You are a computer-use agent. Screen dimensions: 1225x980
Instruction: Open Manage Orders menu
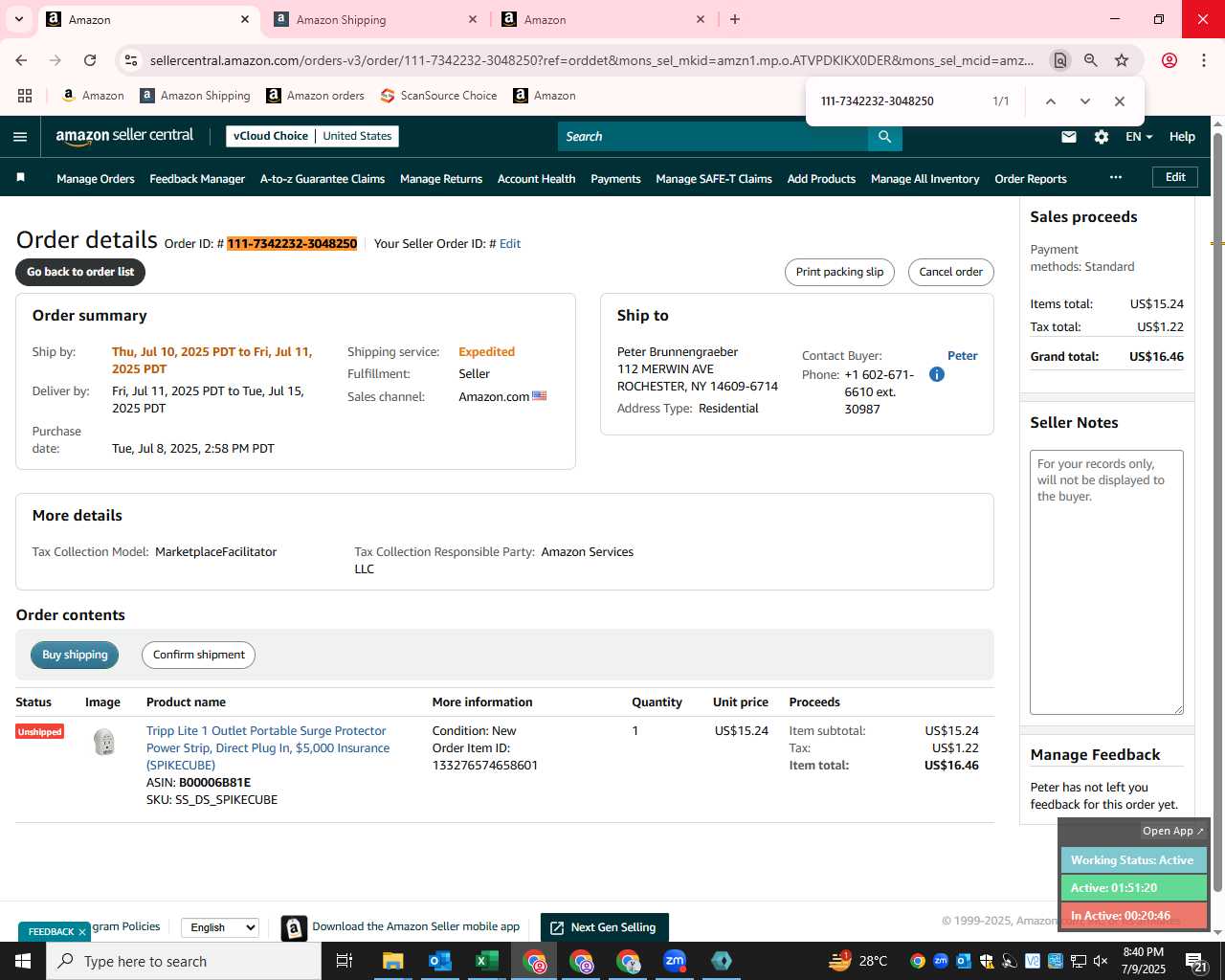[96, 179]
